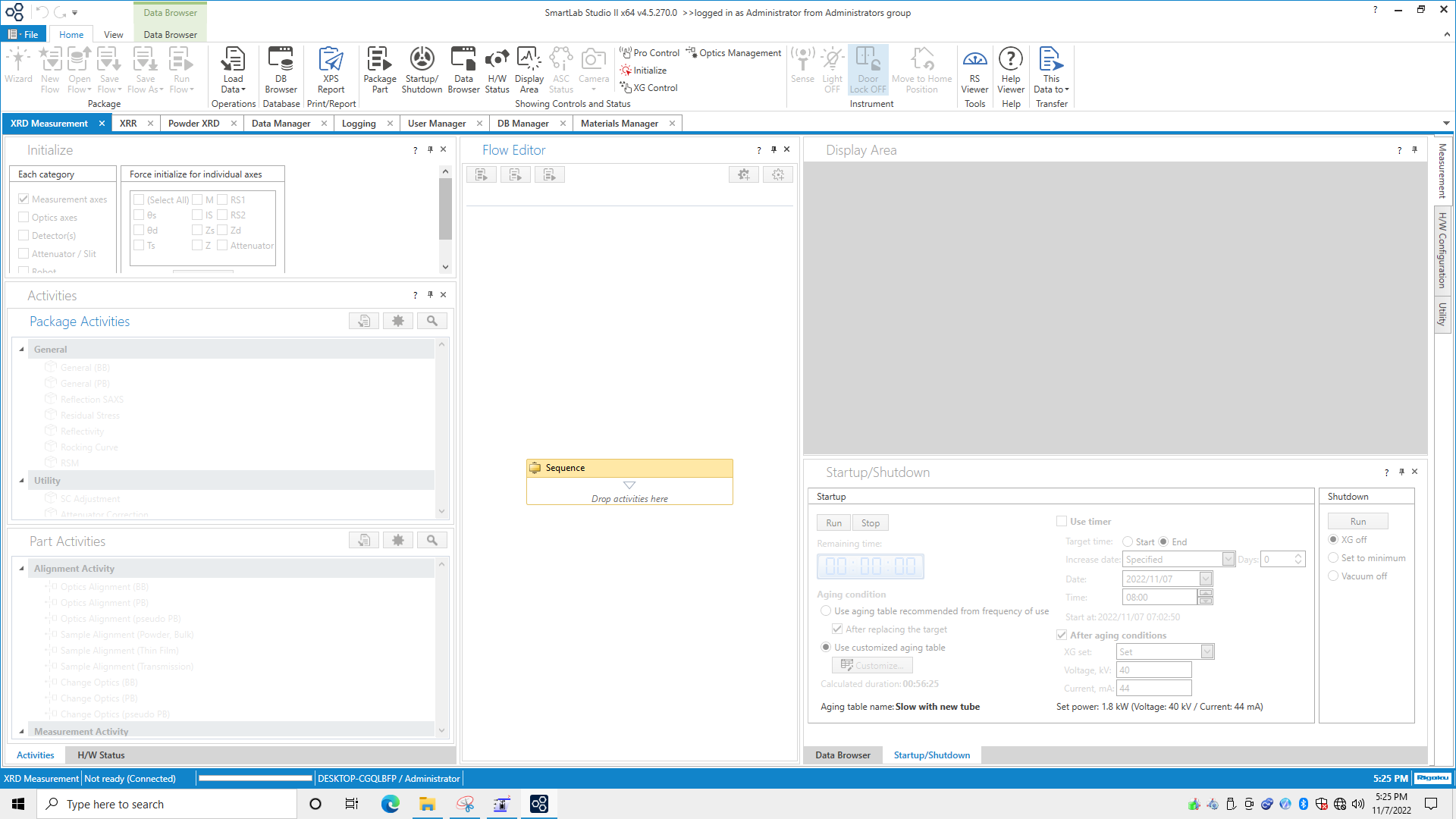Screen dimensions: 1456x819
Task: Collapse the General activities group
Action: click(21, 350)
